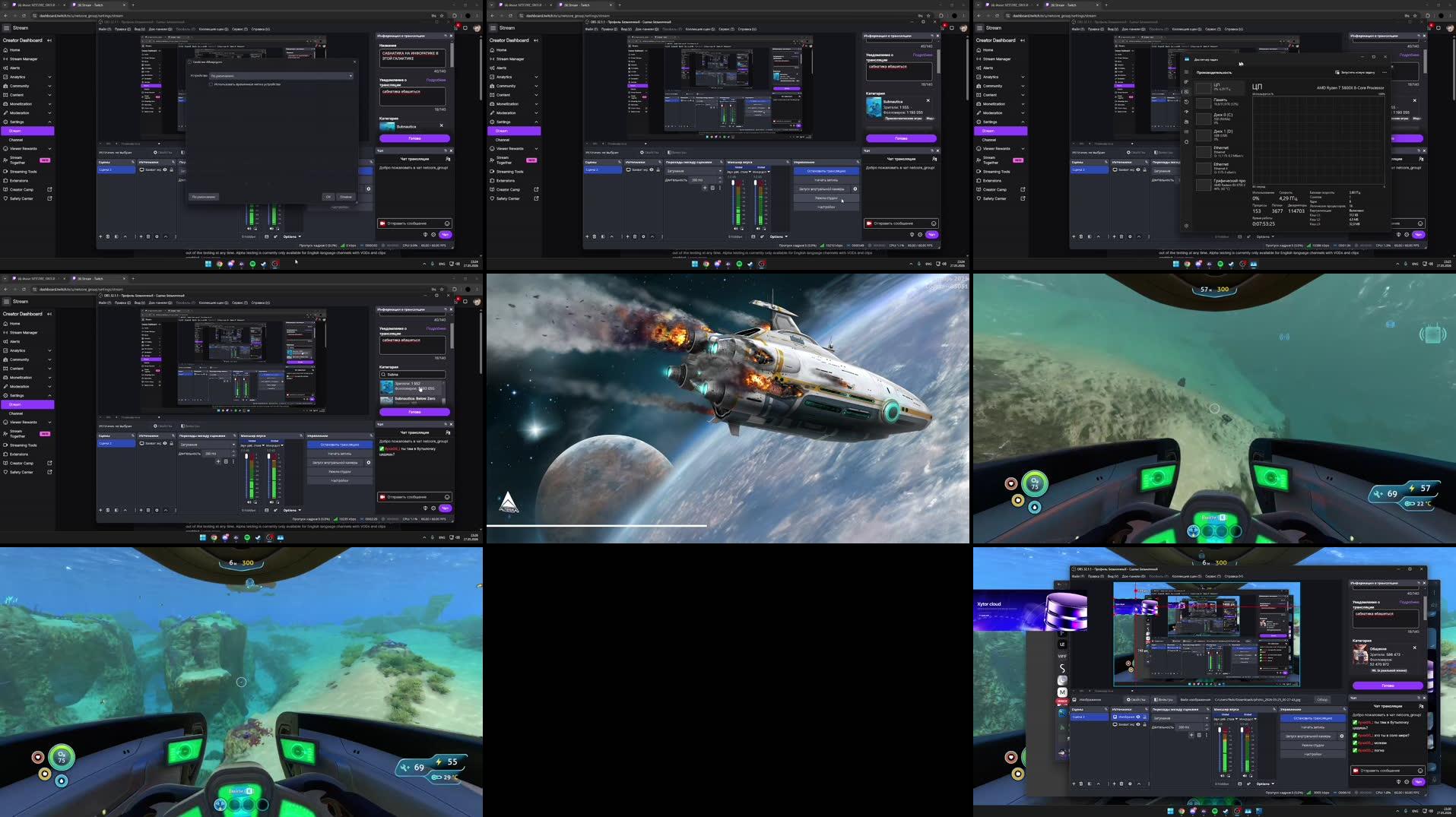Viewport: 1456px width, 817px height.
Task: Open the Services icon in Task Manager sidebar
Action: pos(1186,142)
